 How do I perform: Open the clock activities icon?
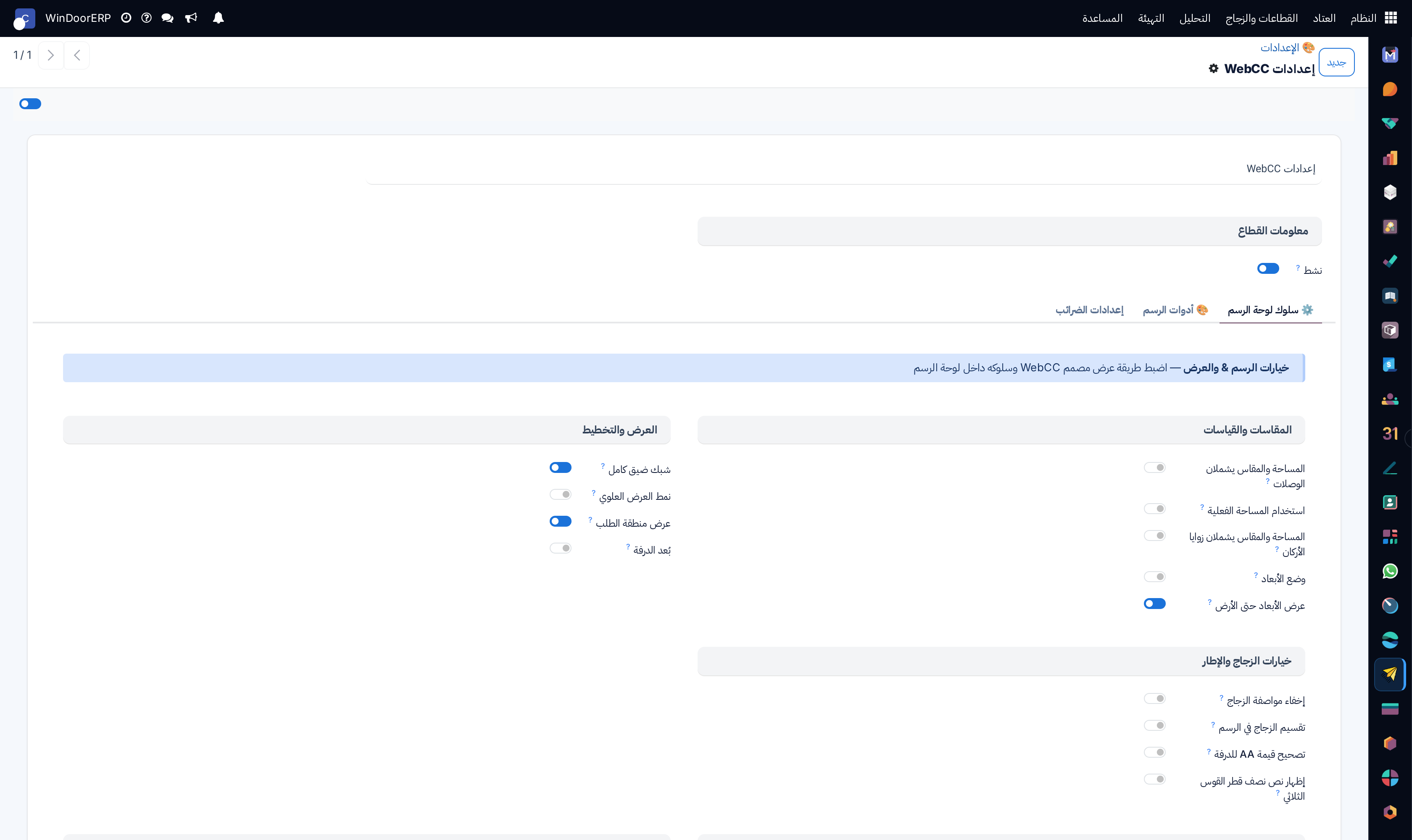126,18
